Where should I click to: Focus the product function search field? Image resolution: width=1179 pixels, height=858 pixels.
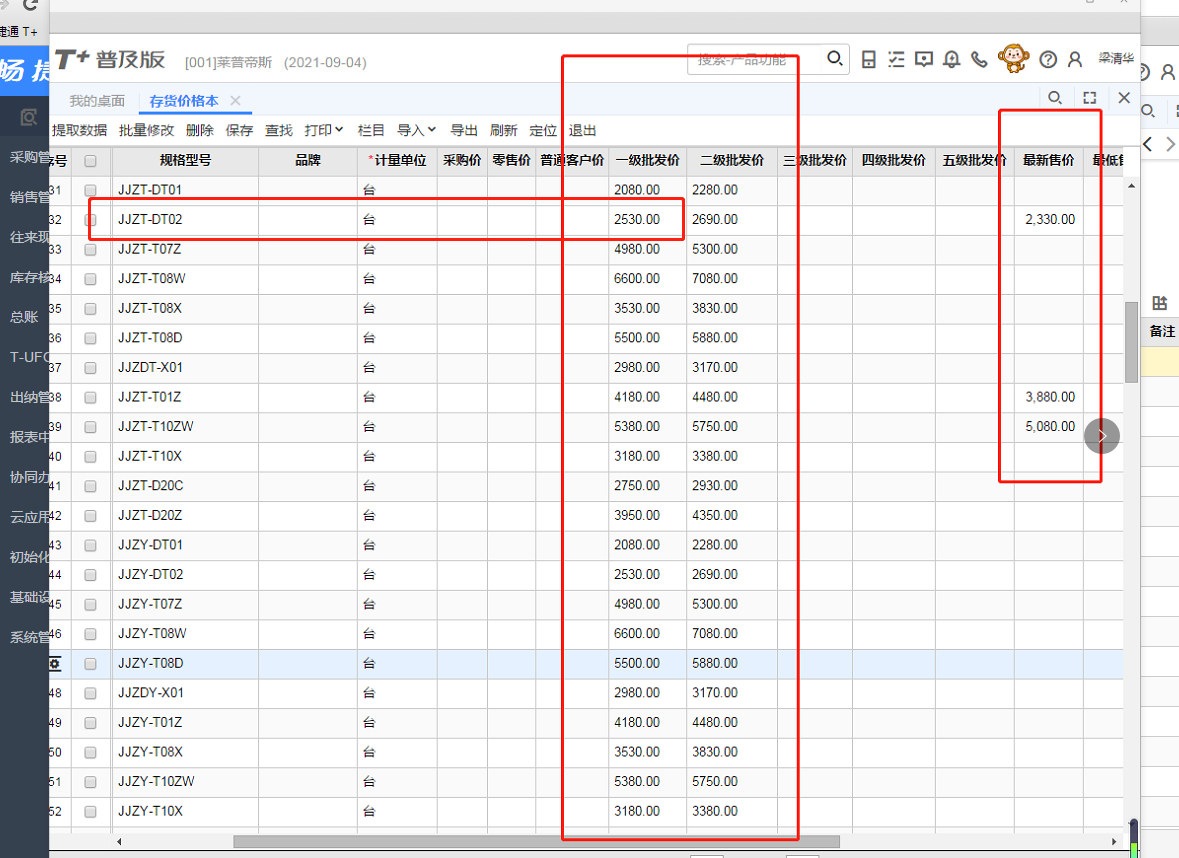(756, 59)
